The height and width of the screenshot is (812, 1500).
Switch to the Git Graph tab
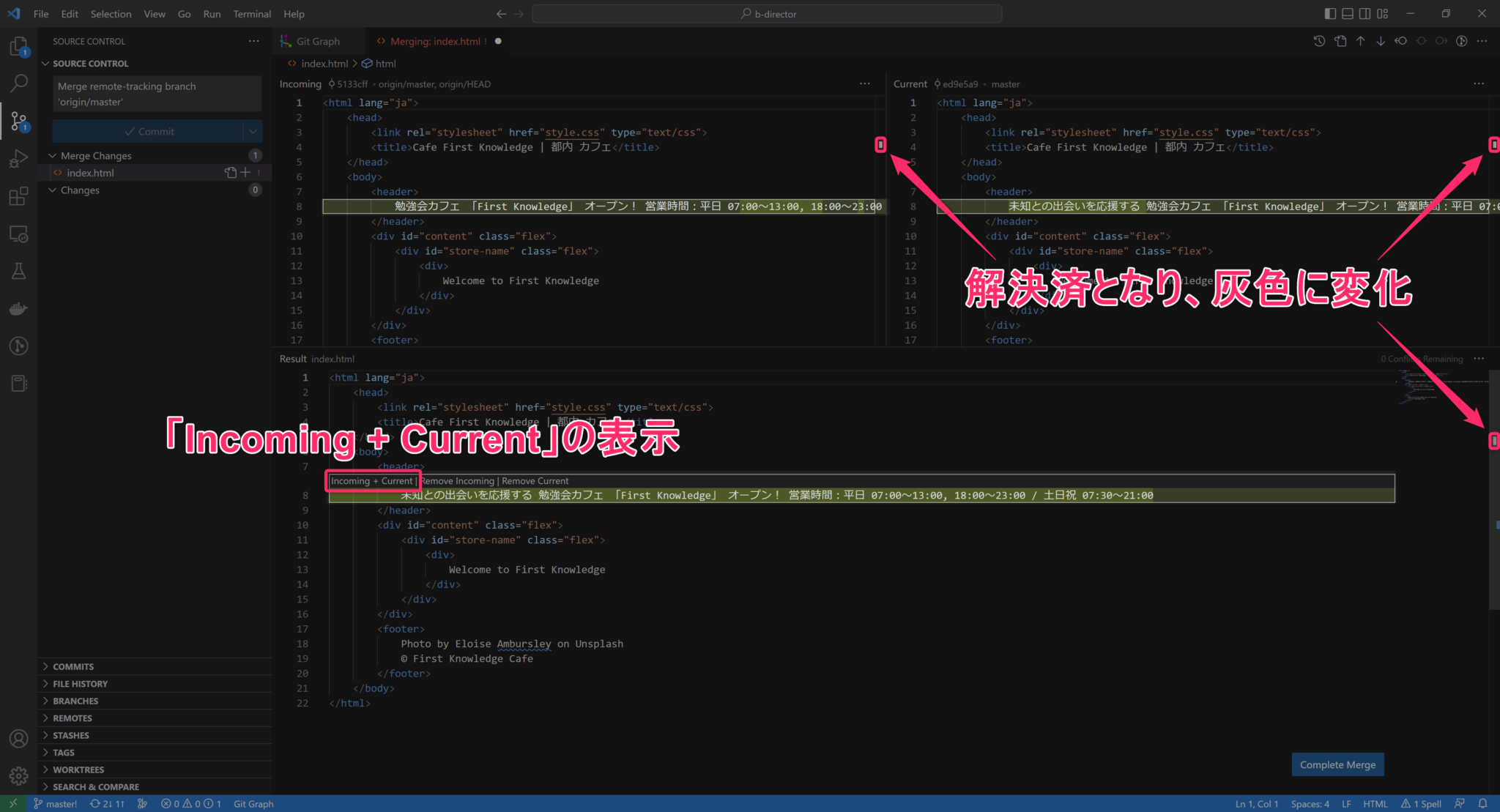click(x=318, y=41)
